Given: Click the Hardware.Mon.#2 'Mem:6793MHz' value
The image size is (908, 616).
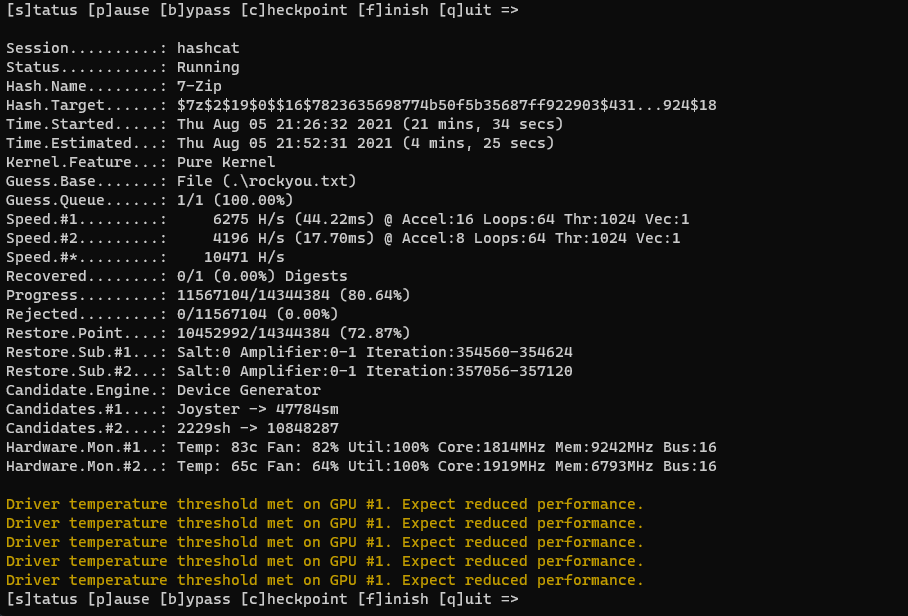Looking at the screenshot, I should (x=604, y=467).
